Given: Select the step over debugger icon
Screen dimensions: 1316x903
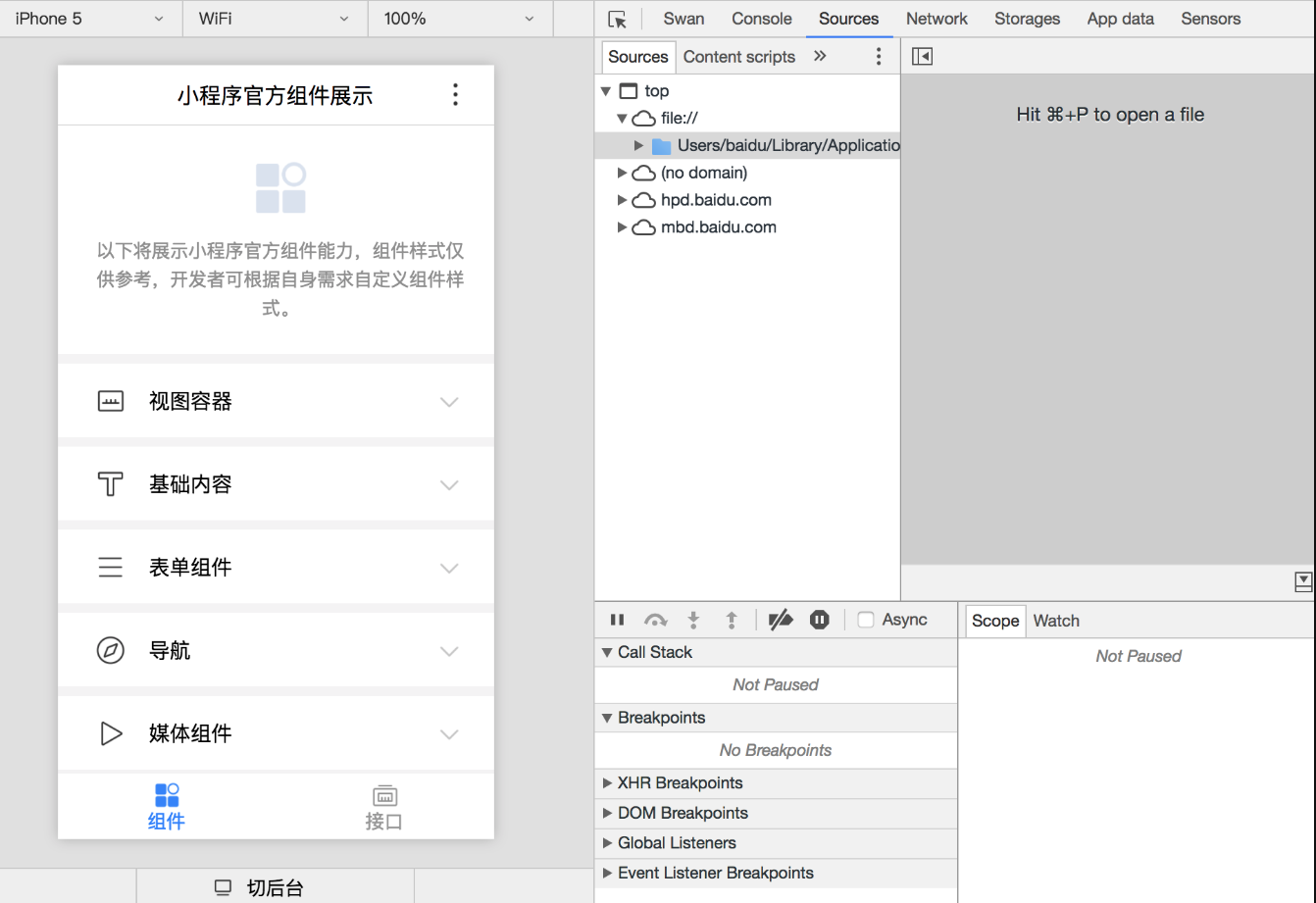Looking at the screenshot, I should pos(655,620).
